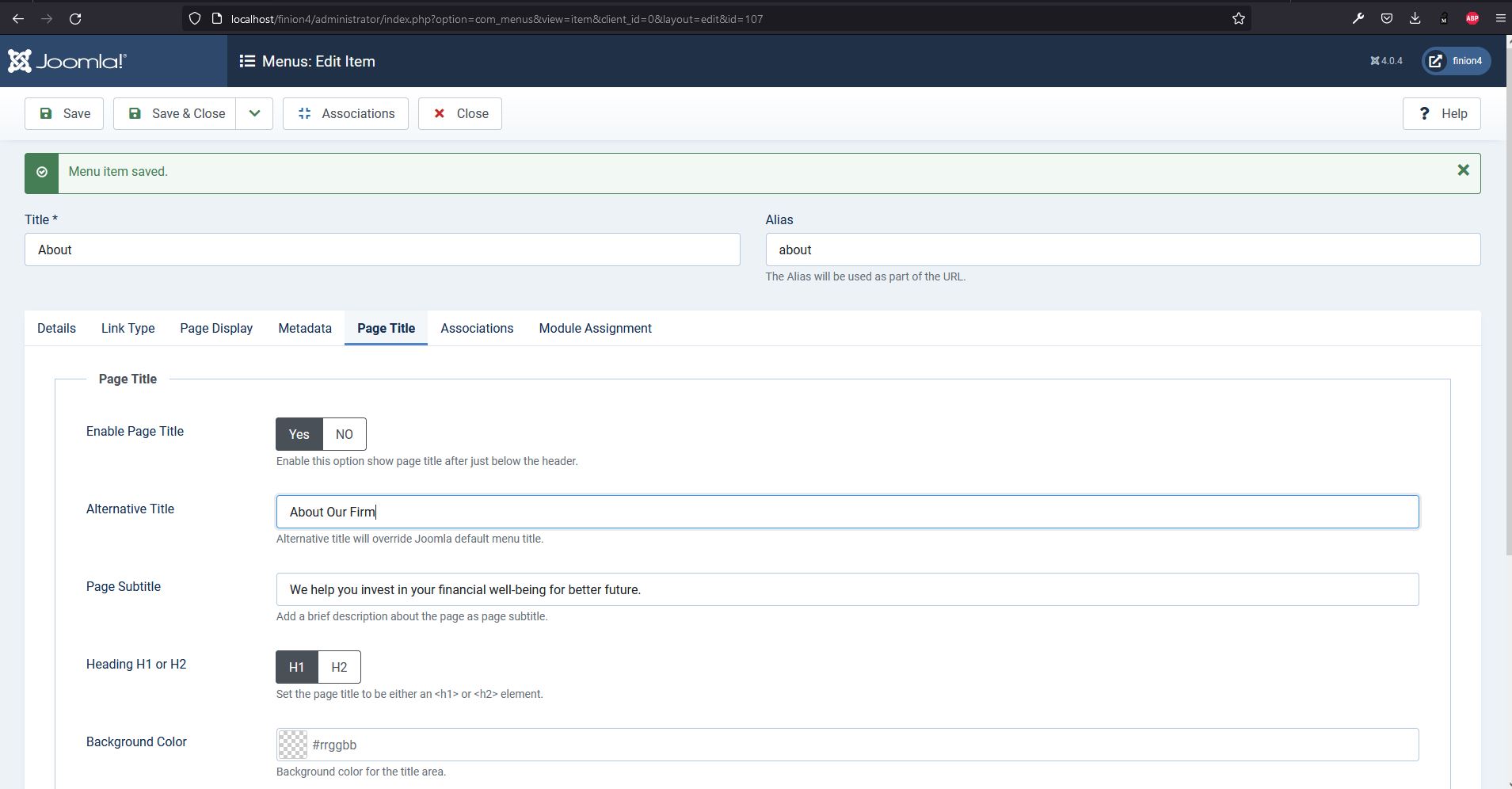The width and height of the screenshot is (1512, 789).
Task: Go back with the browser back arrow
Action: coord(18,18)
